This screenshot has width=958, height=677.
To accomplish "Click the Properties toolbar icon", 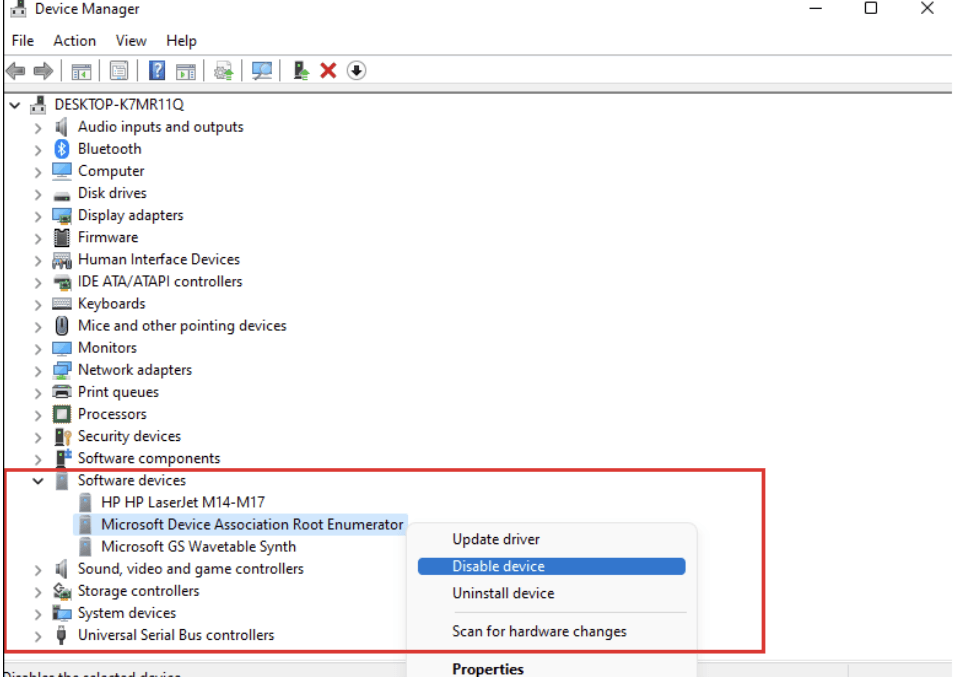I will (119, 71).
